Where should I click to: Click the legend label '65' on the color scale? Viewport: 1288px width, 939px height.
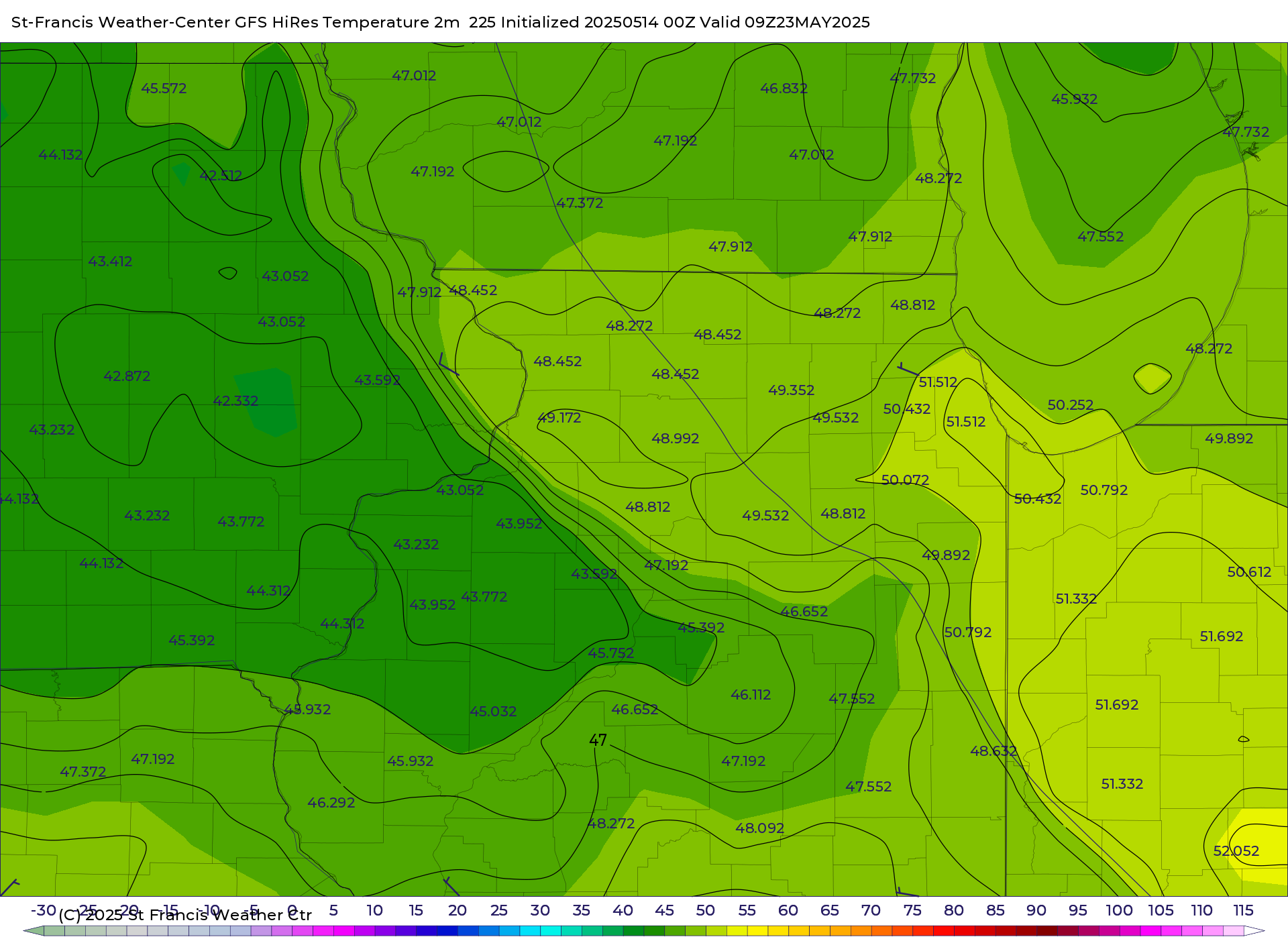pyautogui.click(x=829, y=910)
